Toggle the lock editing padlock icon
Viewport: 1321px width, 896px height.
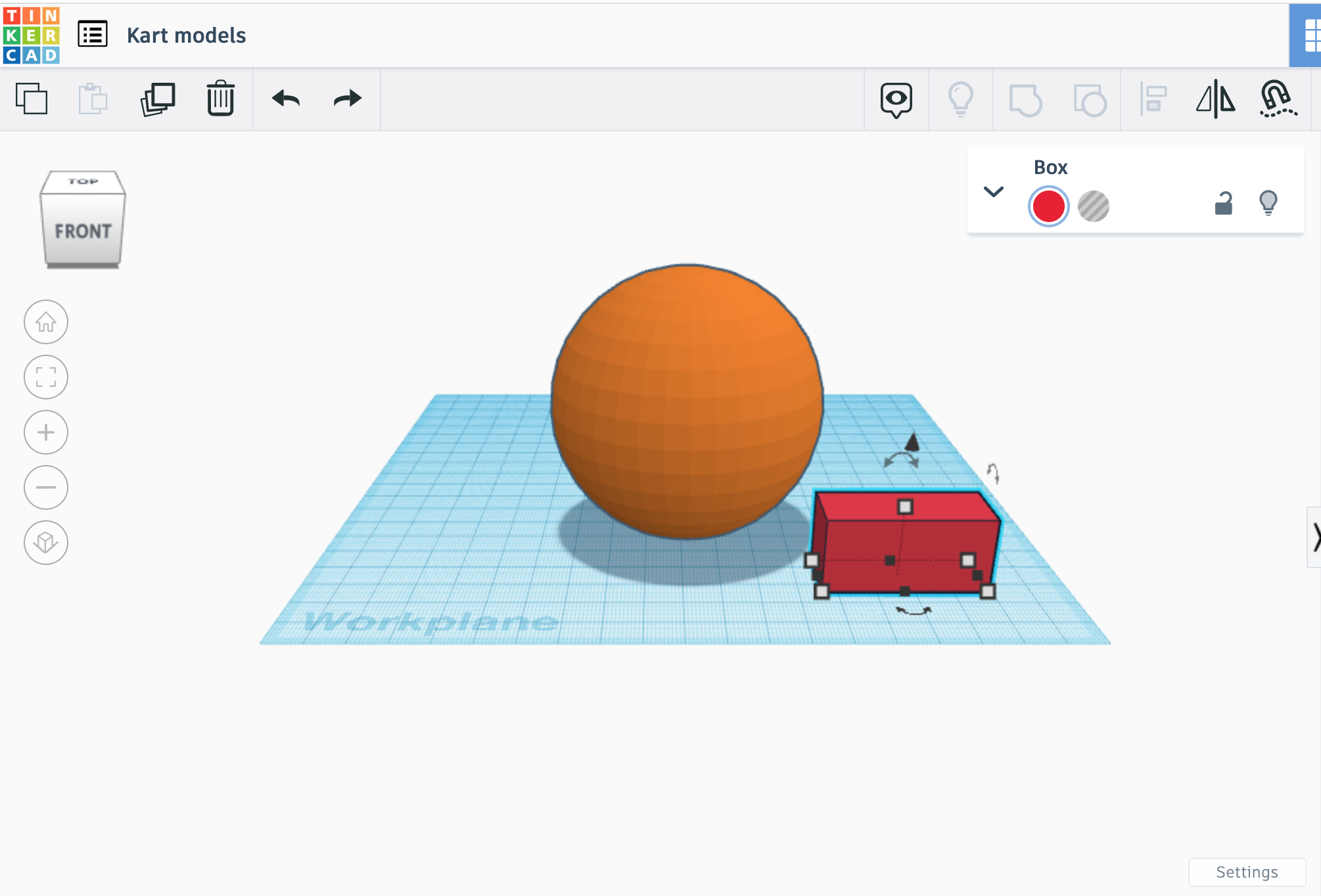click(1223, 203)
